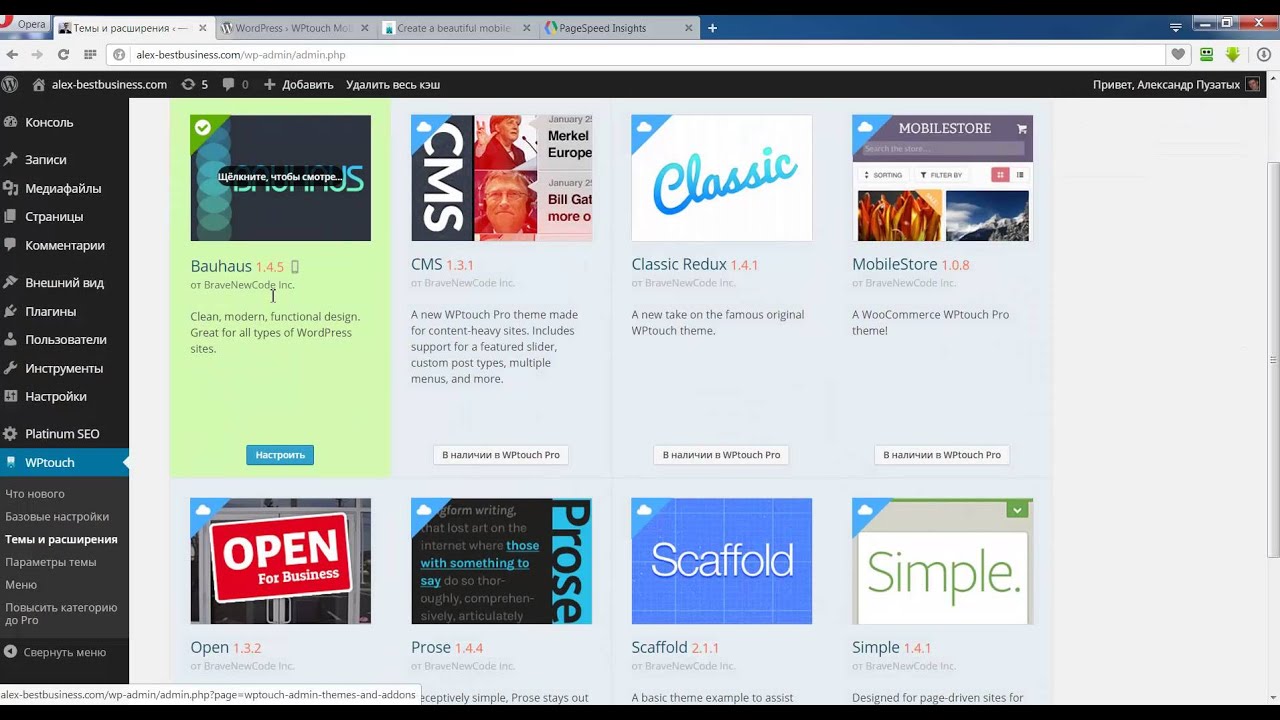Open the Что нового submenu item
The height and width of the screenshot is (720, 1280).
(x=35, y=494)
